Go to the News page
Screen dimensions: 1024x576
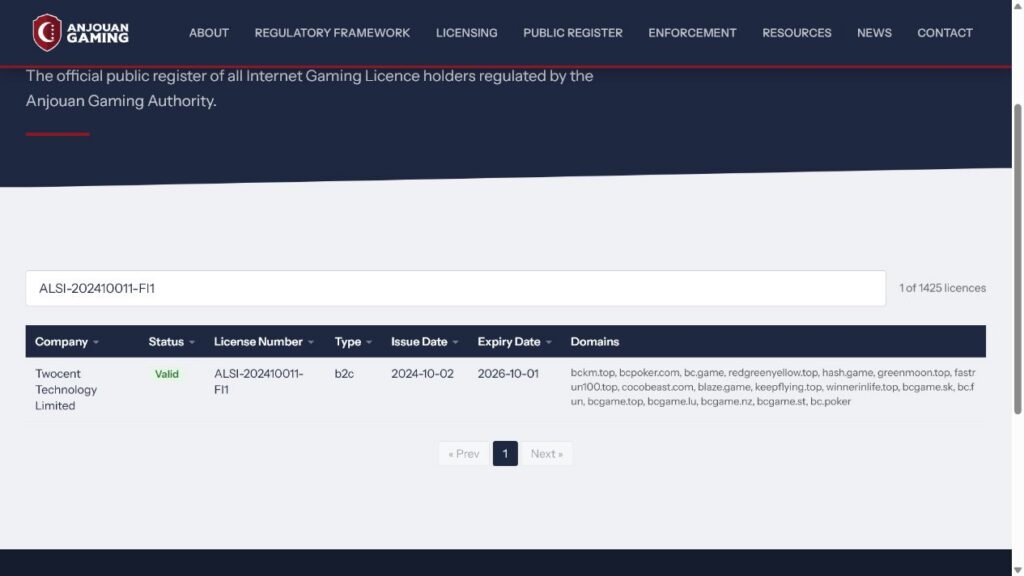click(874, 33)
